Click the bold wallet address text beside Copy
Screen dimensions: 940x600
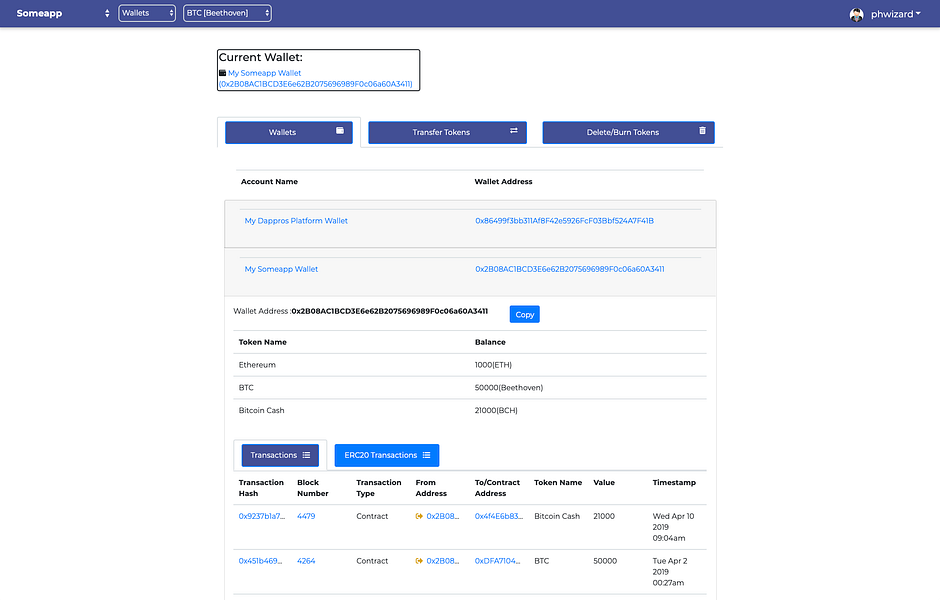390,311
